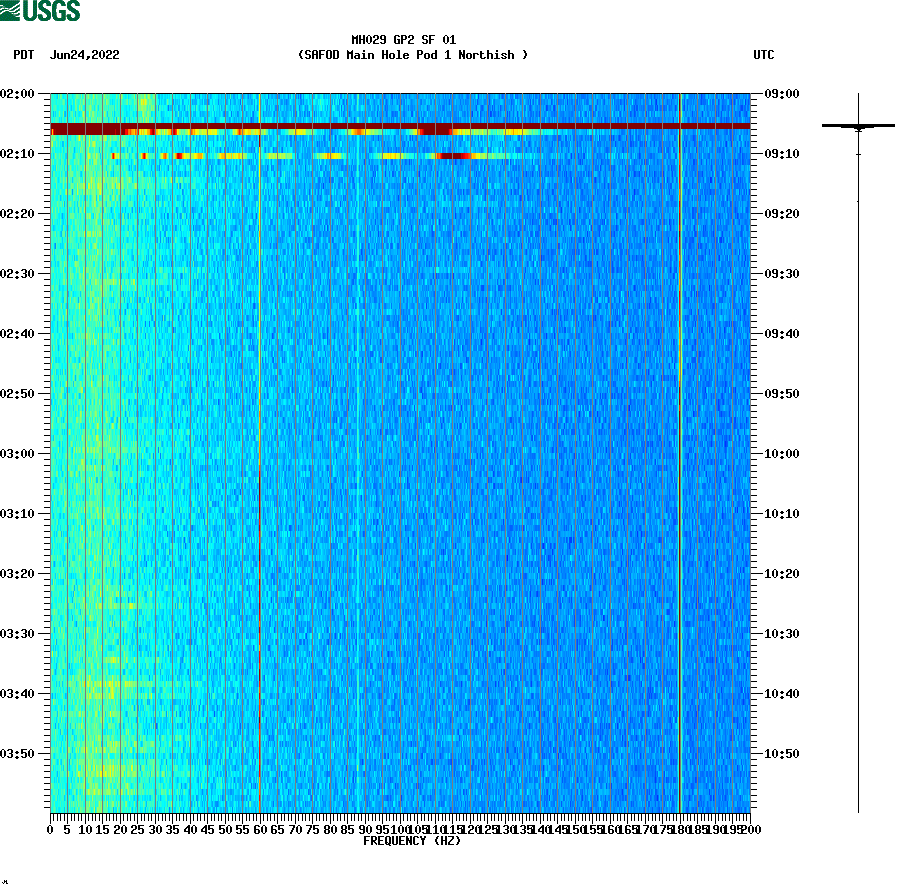Click the dark red event band near 09:05
Image resolution: width=902 pixels, height=893 pixels.
coord(400,128)
